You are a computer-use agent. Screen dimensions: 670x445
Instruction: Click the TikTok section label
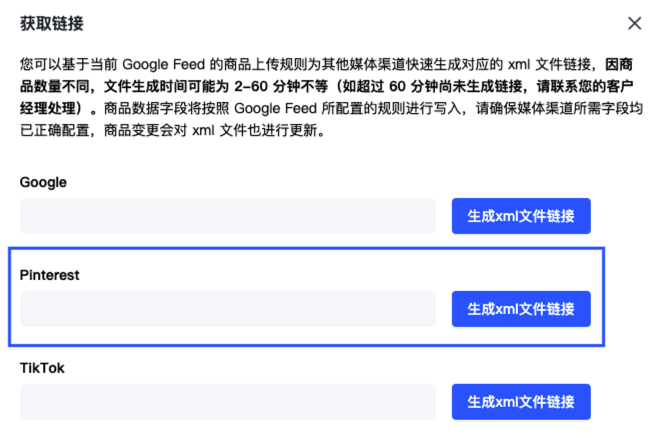42,368
